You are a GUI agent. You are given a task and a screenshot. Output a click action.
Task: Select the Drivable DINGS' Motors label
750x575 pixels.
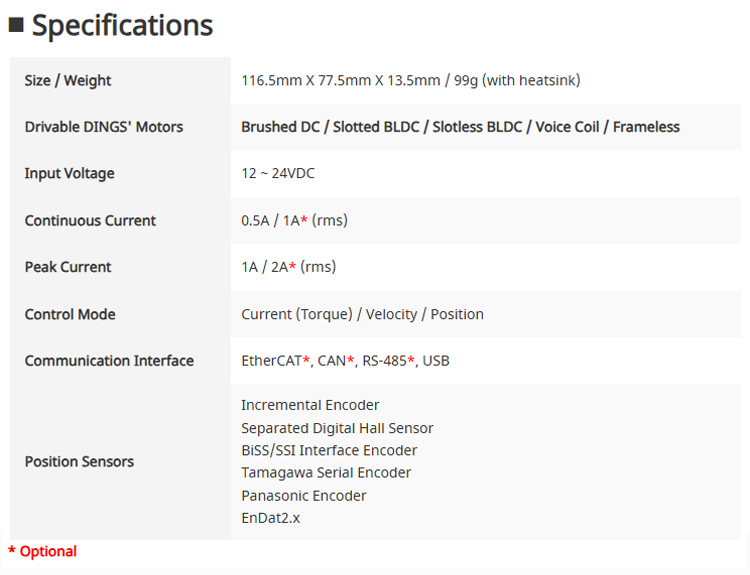click(104, 127)
